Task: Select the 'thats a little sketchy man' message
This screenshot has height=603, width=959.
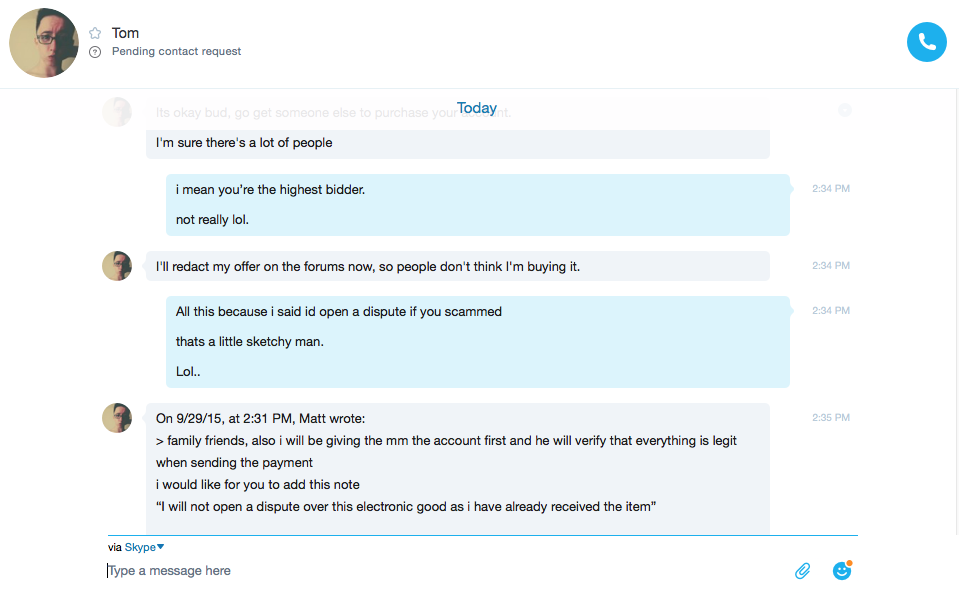Action: click(250, 342)
